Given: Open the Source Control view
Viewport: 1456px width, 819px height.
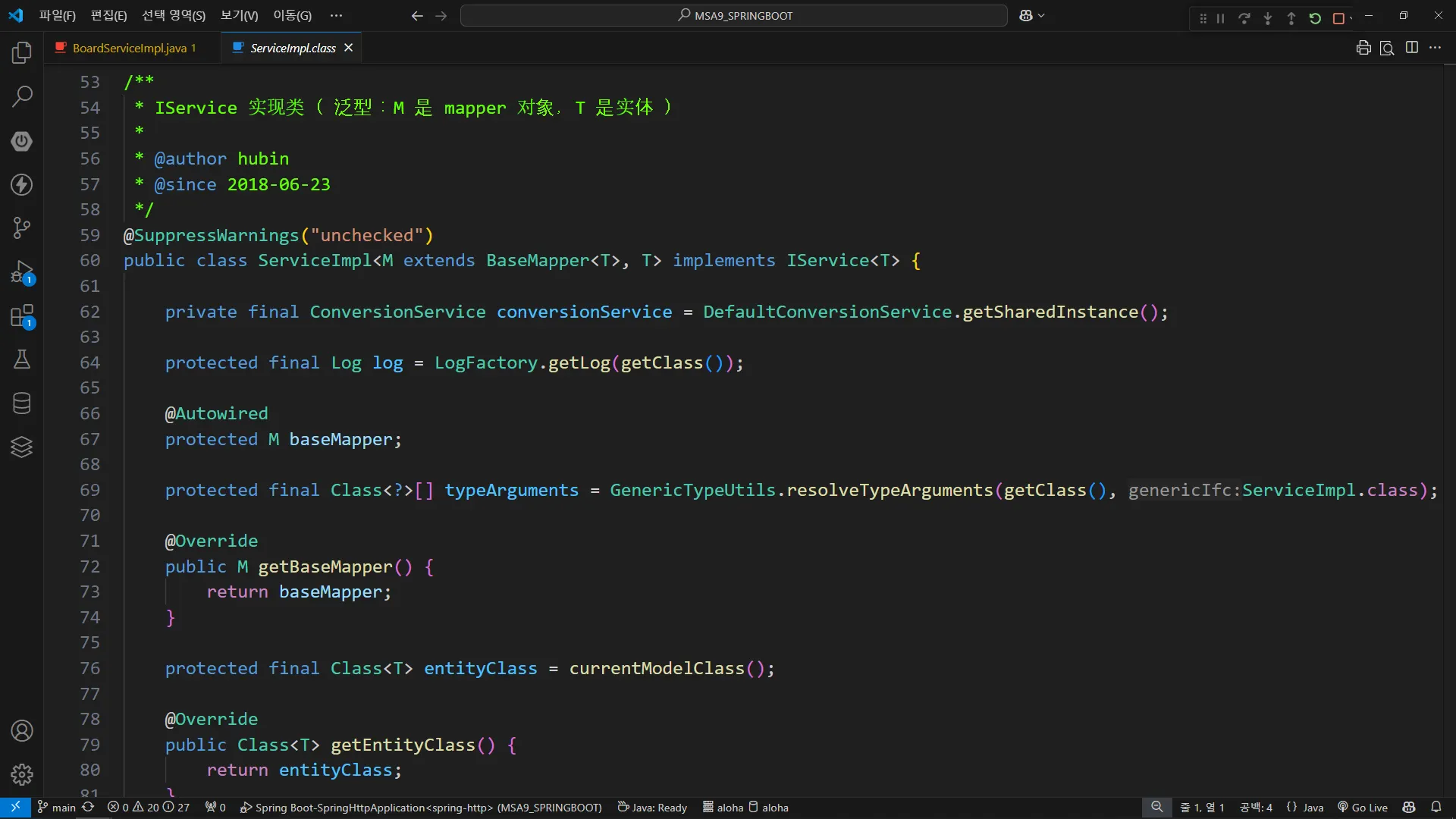Looking at the screenshot, I should point(22,227).
